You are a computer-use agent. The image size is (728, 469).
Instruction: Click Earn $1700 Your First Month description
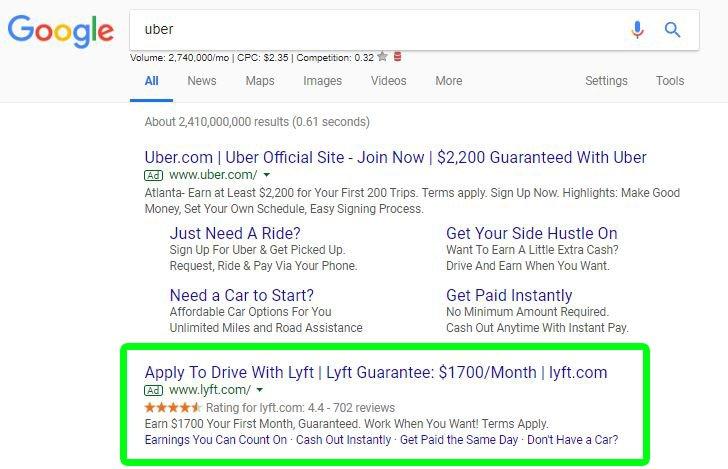(346, 424)
